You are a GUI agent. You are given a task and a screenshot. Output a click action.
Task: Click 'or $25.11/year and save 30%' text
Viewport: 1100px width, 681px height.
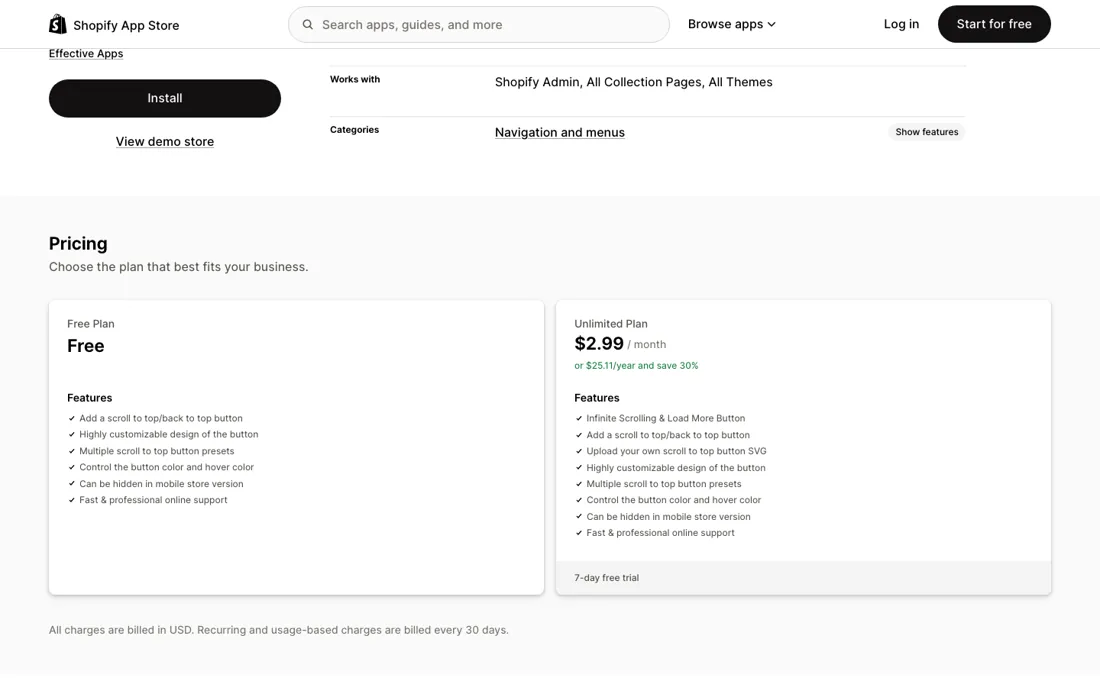pyautogui.click(x=636, y=365)
